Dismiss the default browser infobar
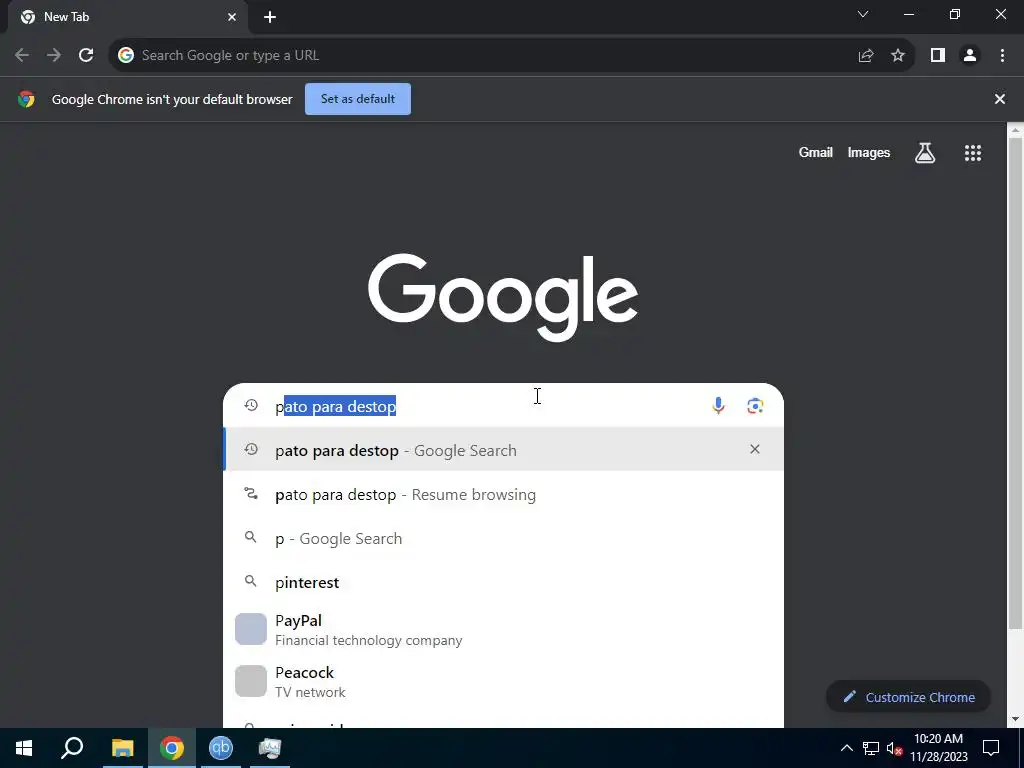This screenshot has width=1024, height=768. pyautogui.click(x=1000, y=99)
